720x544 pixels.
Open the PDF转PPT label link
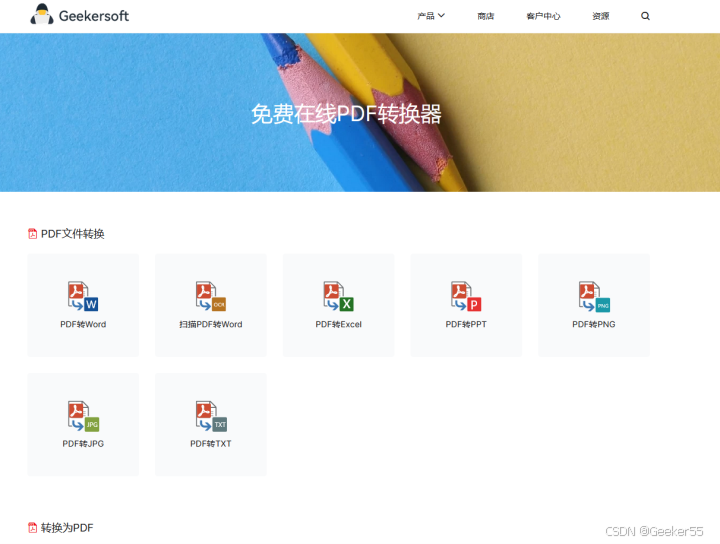(x=466, y=324)
